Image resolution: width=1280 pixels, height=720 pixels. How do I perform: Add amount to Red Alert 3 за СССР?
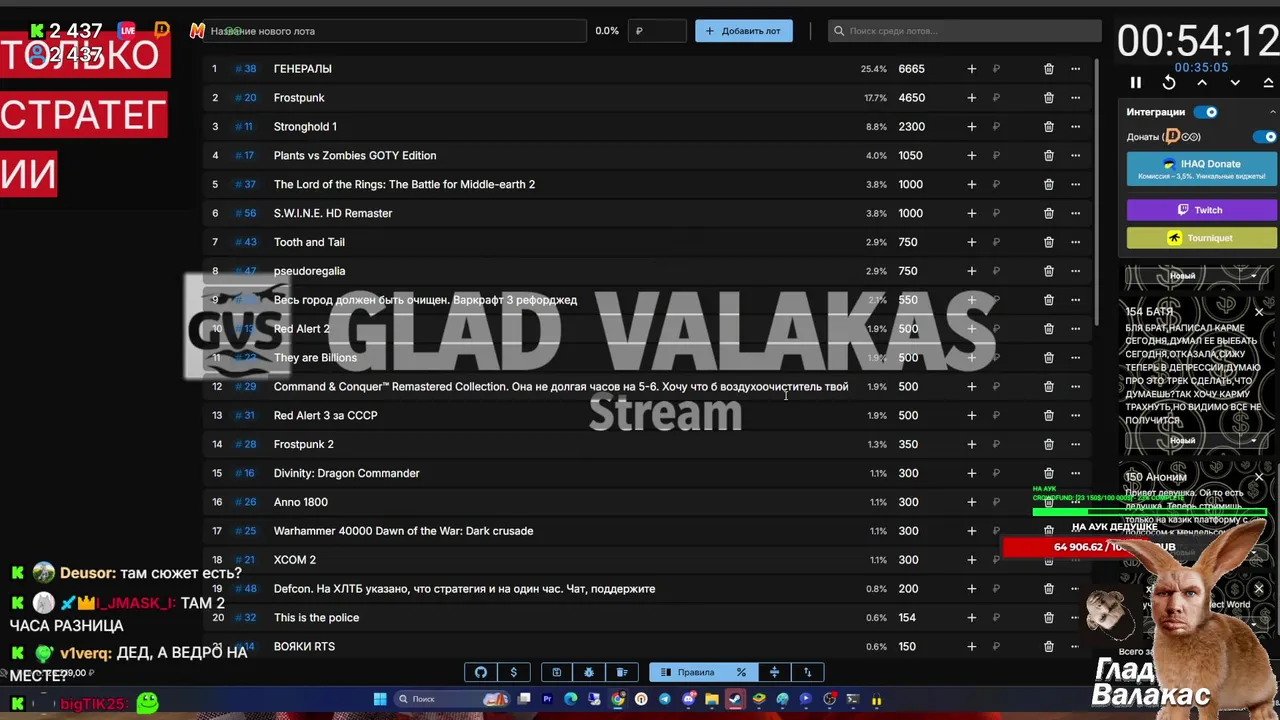click(971, 415)
